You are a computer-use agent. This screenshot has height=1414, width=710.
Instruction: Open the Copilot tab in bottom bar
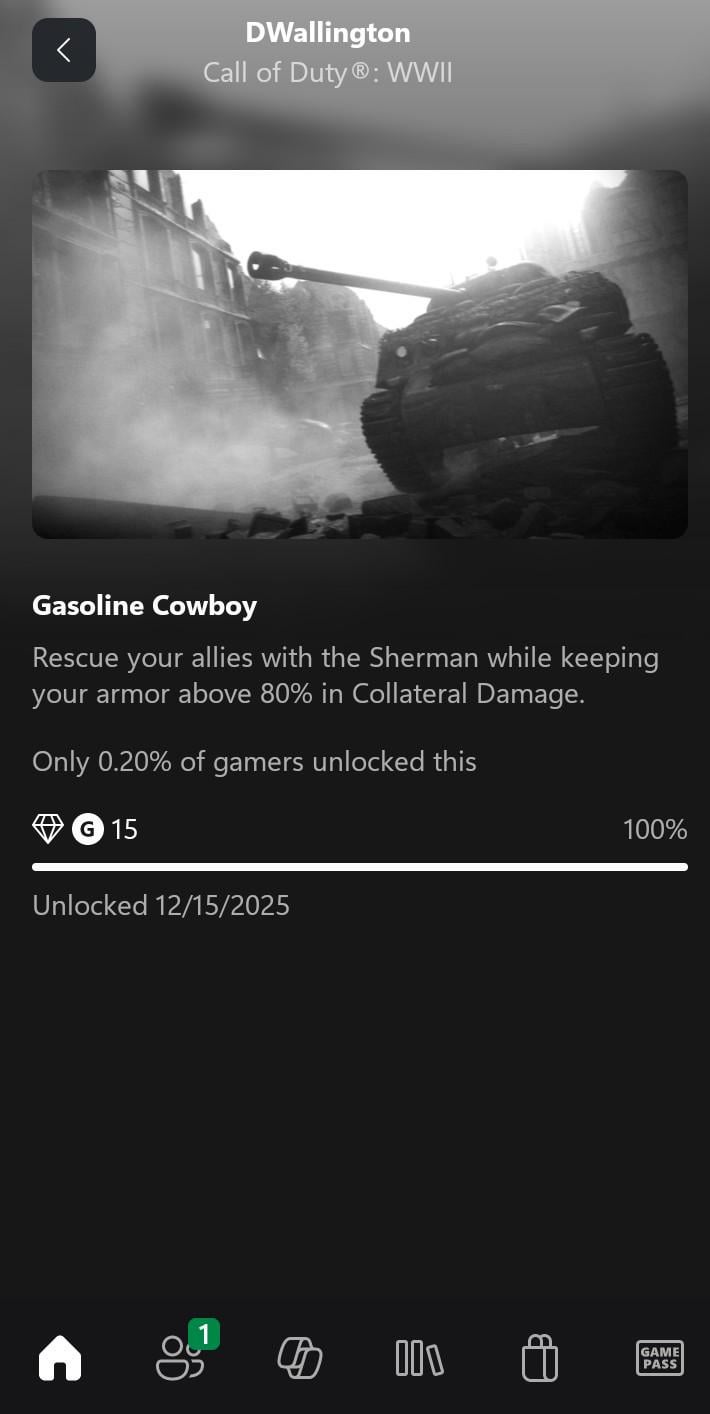(x=300, y=1359)
